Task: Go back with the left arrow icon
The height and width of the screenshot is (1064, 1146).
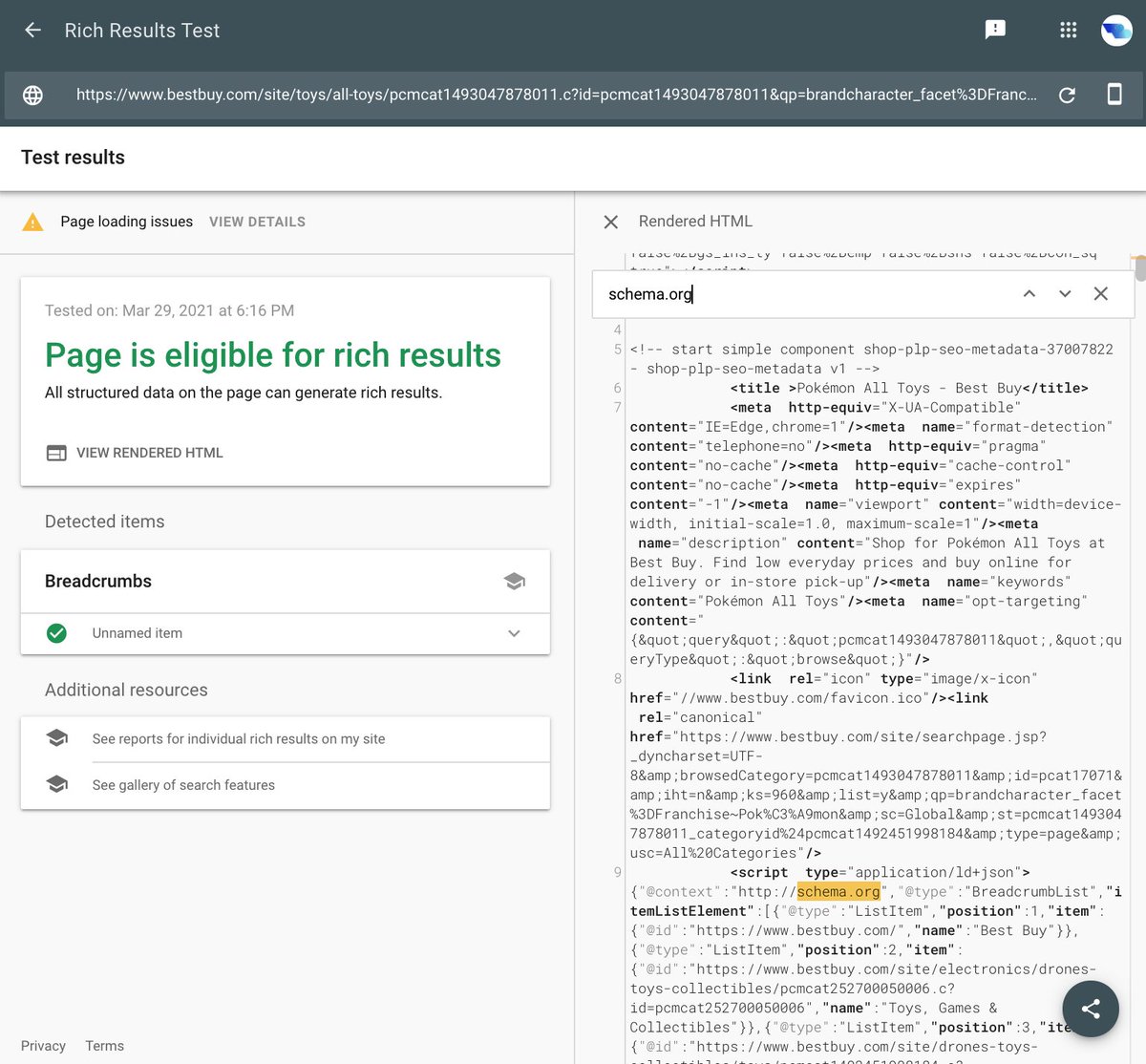Action: coord(32,31)
